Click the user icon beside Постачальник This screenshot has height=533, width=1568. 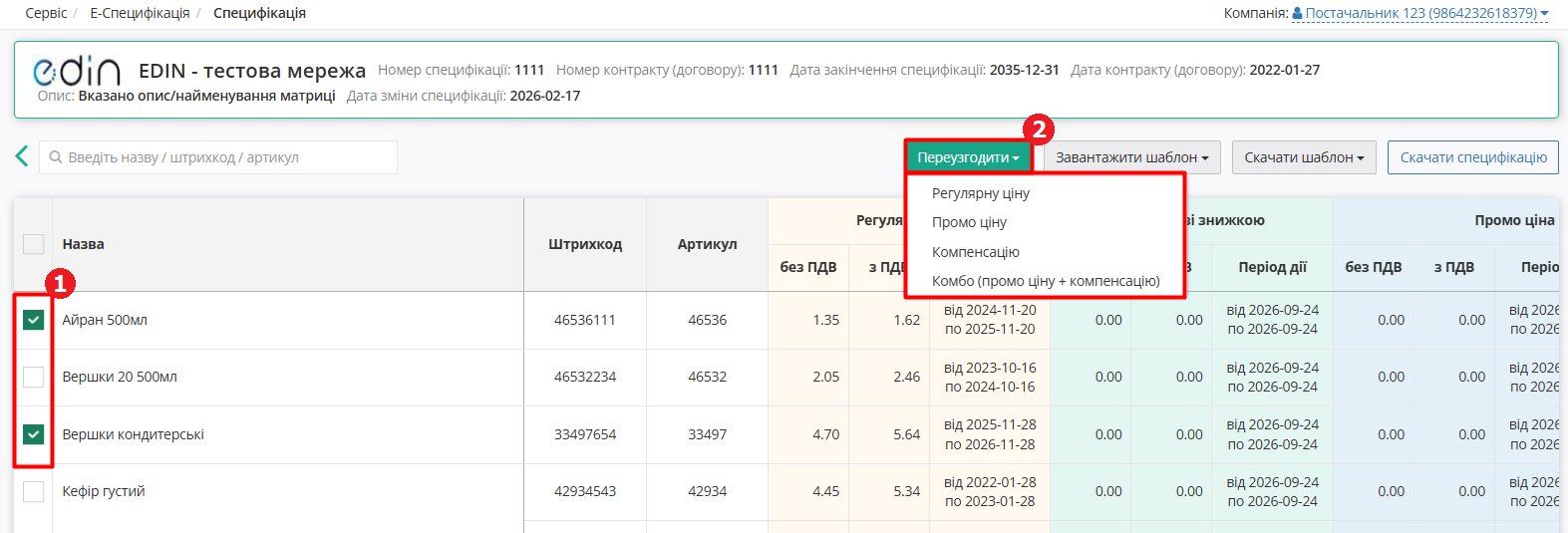(x=1297, y=13)
